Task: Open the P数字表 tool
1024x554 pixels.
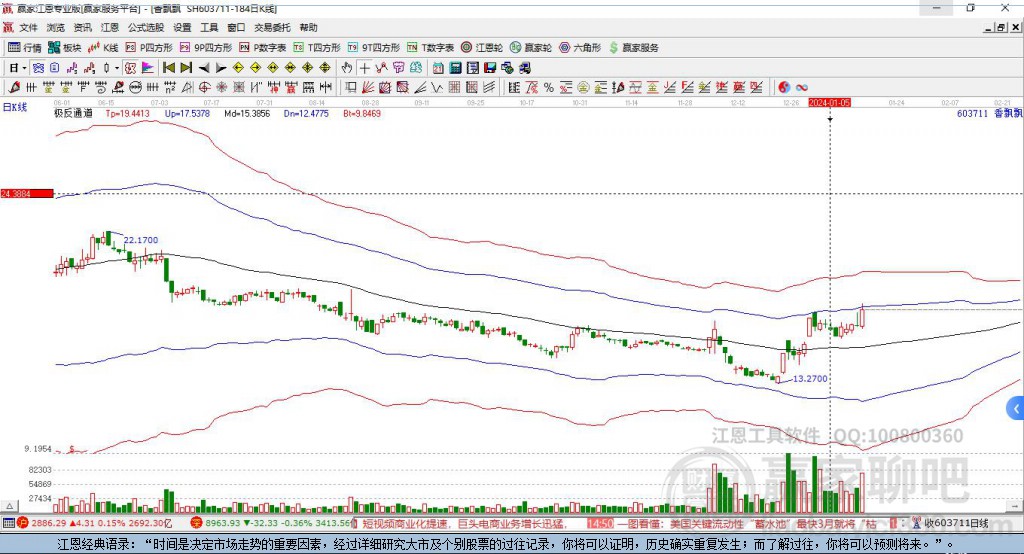Action: [263, 48]
